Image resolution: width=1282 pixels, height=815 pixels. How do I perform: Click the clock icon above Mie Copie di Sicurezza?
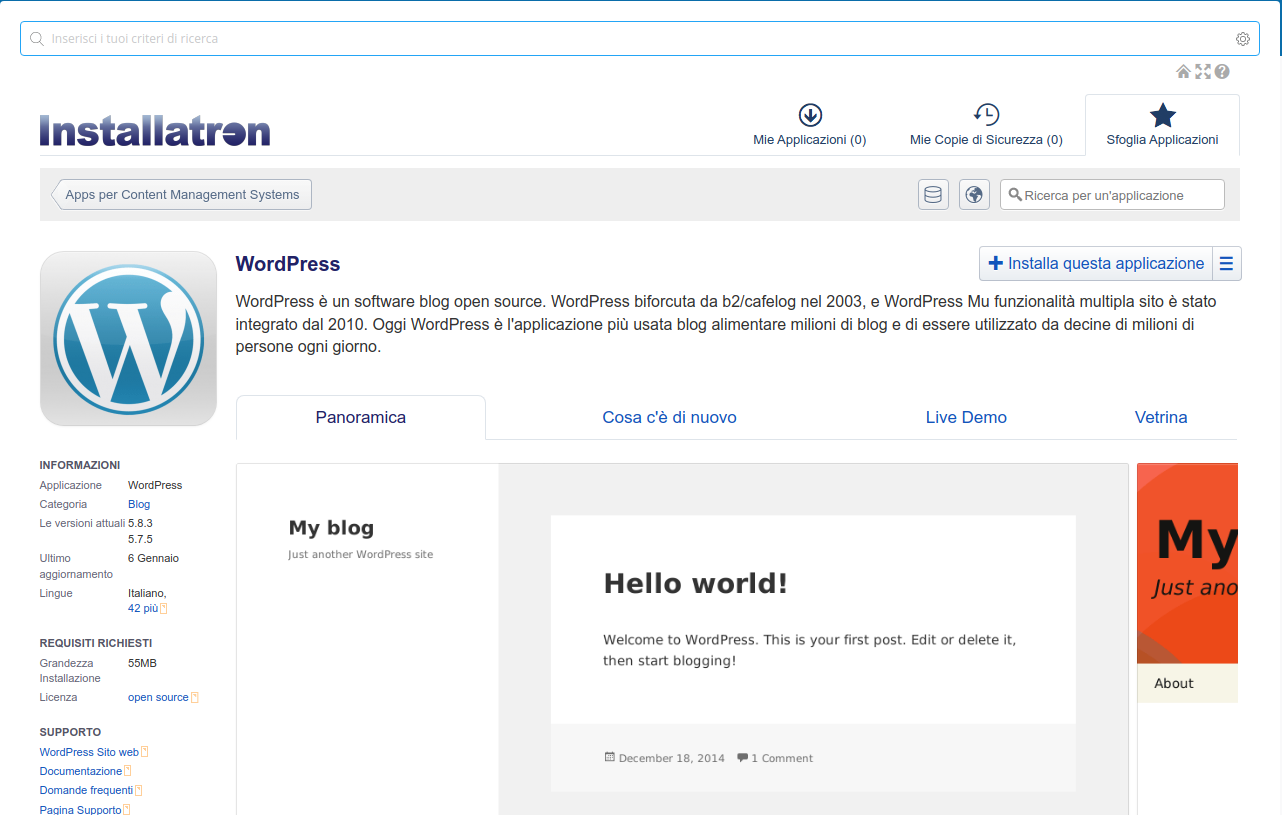(x=986, y=115)
